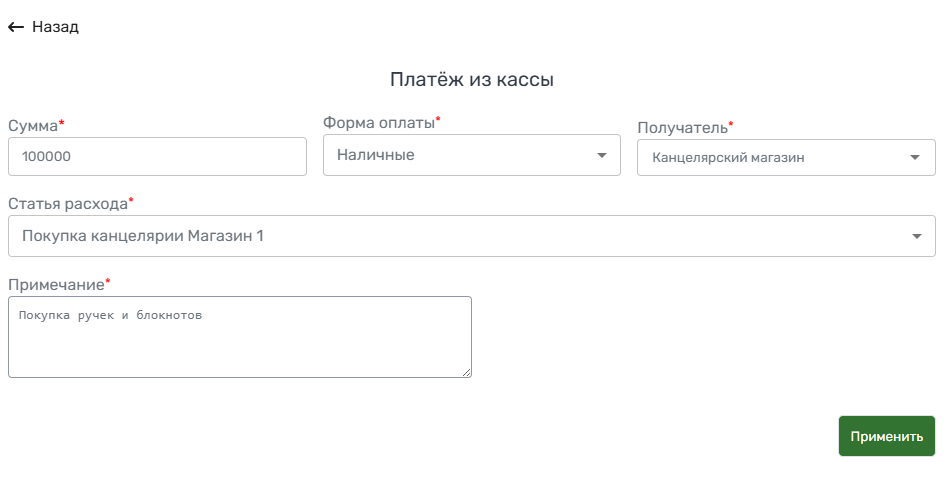Open the Форма оплаты dropdown

(471, 155)
